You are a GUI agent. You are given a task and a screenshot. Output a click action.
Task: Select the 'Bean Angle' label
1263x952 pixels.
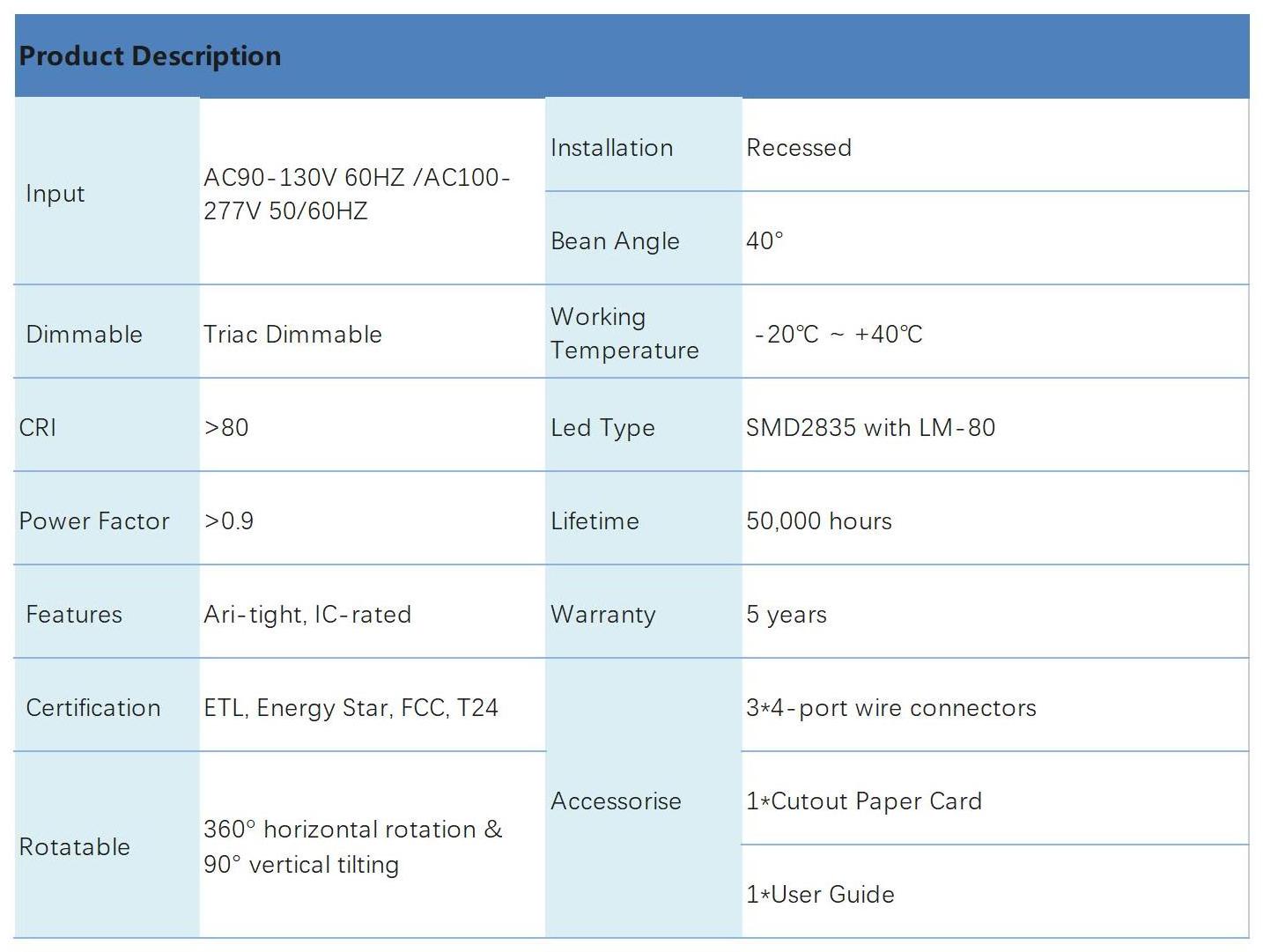pos(615,241)
